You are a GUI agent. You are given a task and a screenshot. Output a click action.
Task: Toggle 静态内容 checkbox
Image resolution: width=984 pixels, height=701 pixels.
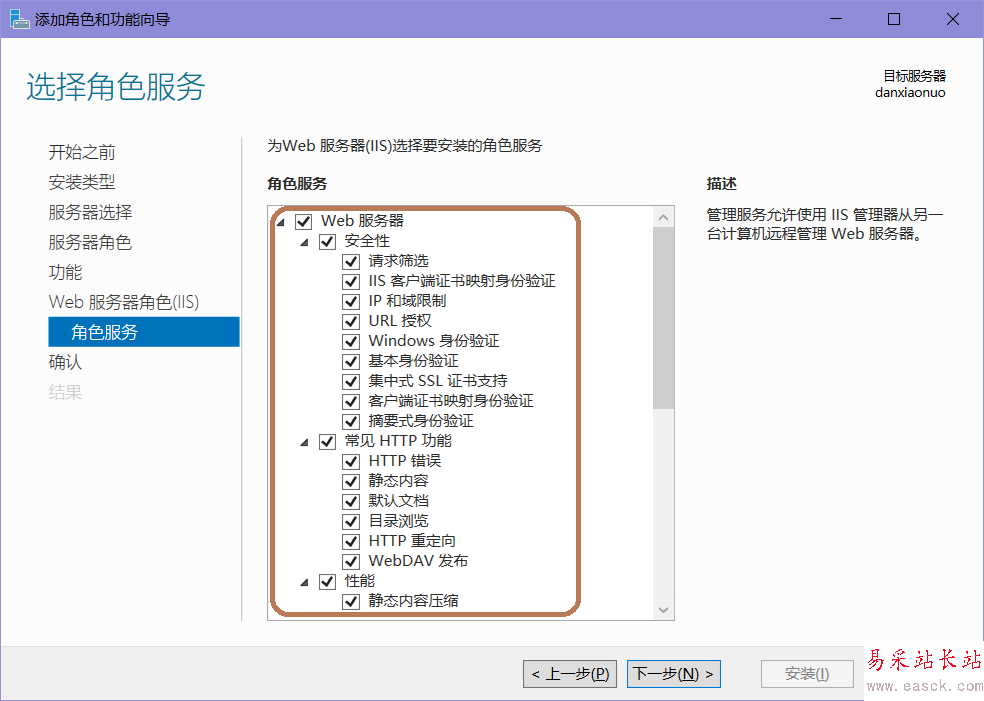pyautogui.click(x=351, y=482)
